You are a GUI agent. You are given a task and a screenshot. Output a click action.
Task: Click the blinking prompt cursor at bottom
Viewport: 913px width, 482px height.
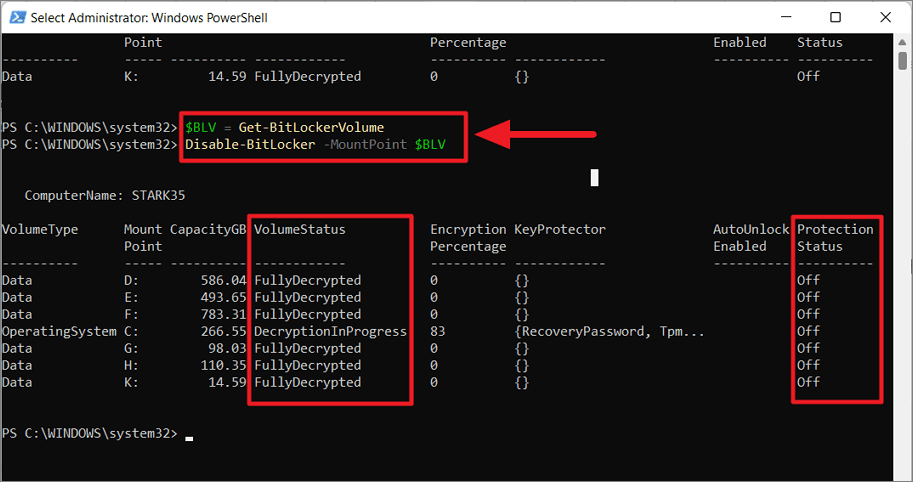tap(189, 439)
